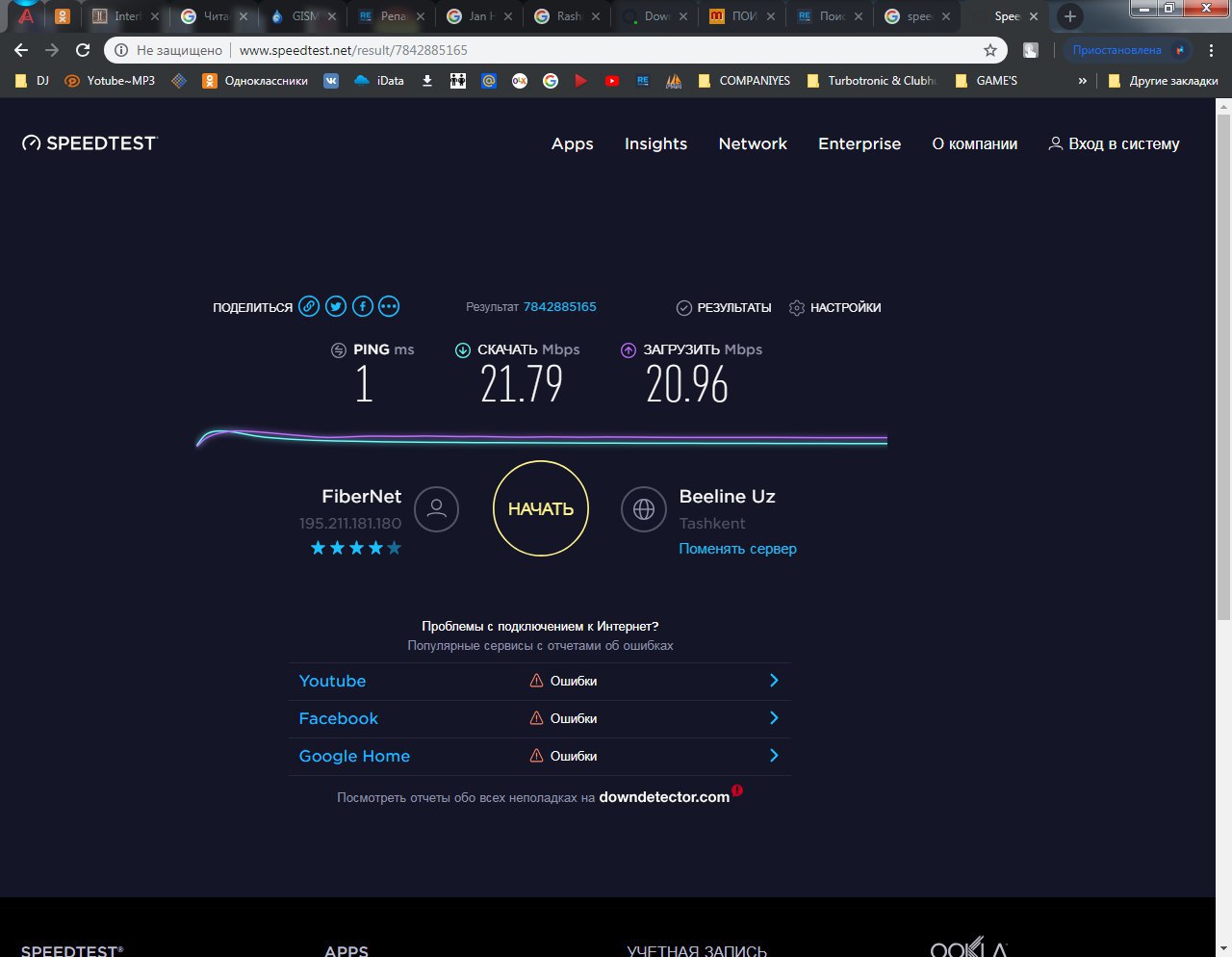Open Chrome three-dot menu
1232x957 pixels.
pyautogui.click(x=1211, y=50)
